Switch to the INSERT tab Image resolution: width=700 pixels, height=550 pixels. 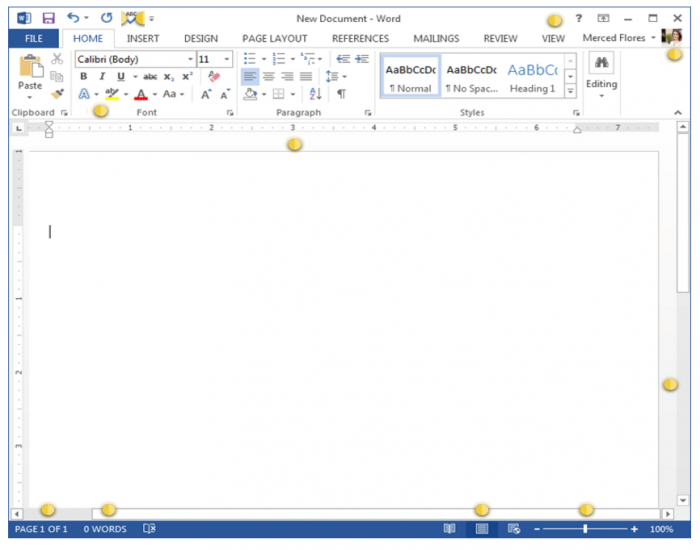[143, 38]
